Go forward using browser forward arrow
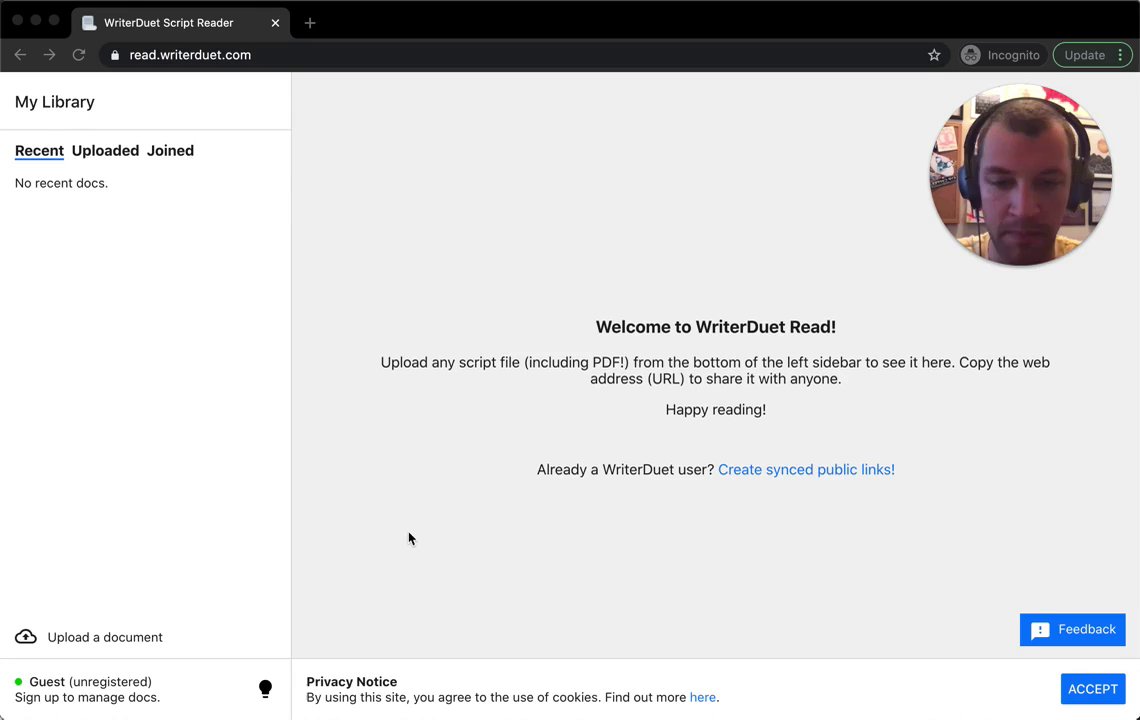Viewport: 1140px width, 720px height. pyautogui.click(x=49, y=55)
